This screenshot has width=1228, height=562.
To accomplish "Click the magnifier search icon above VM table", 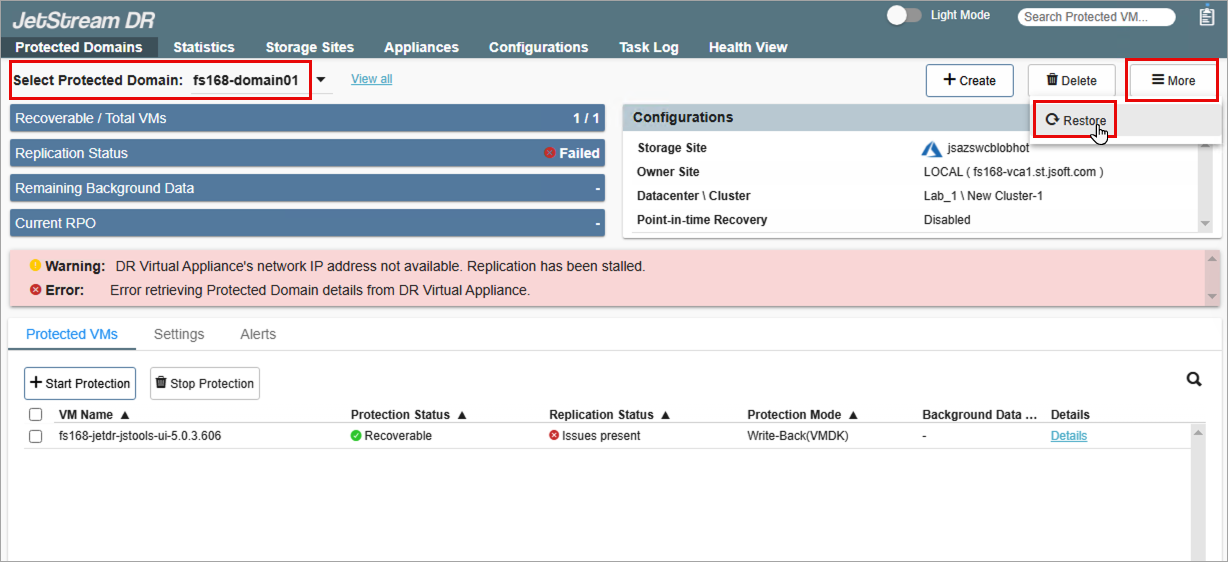I will [x=1194, y=379].
